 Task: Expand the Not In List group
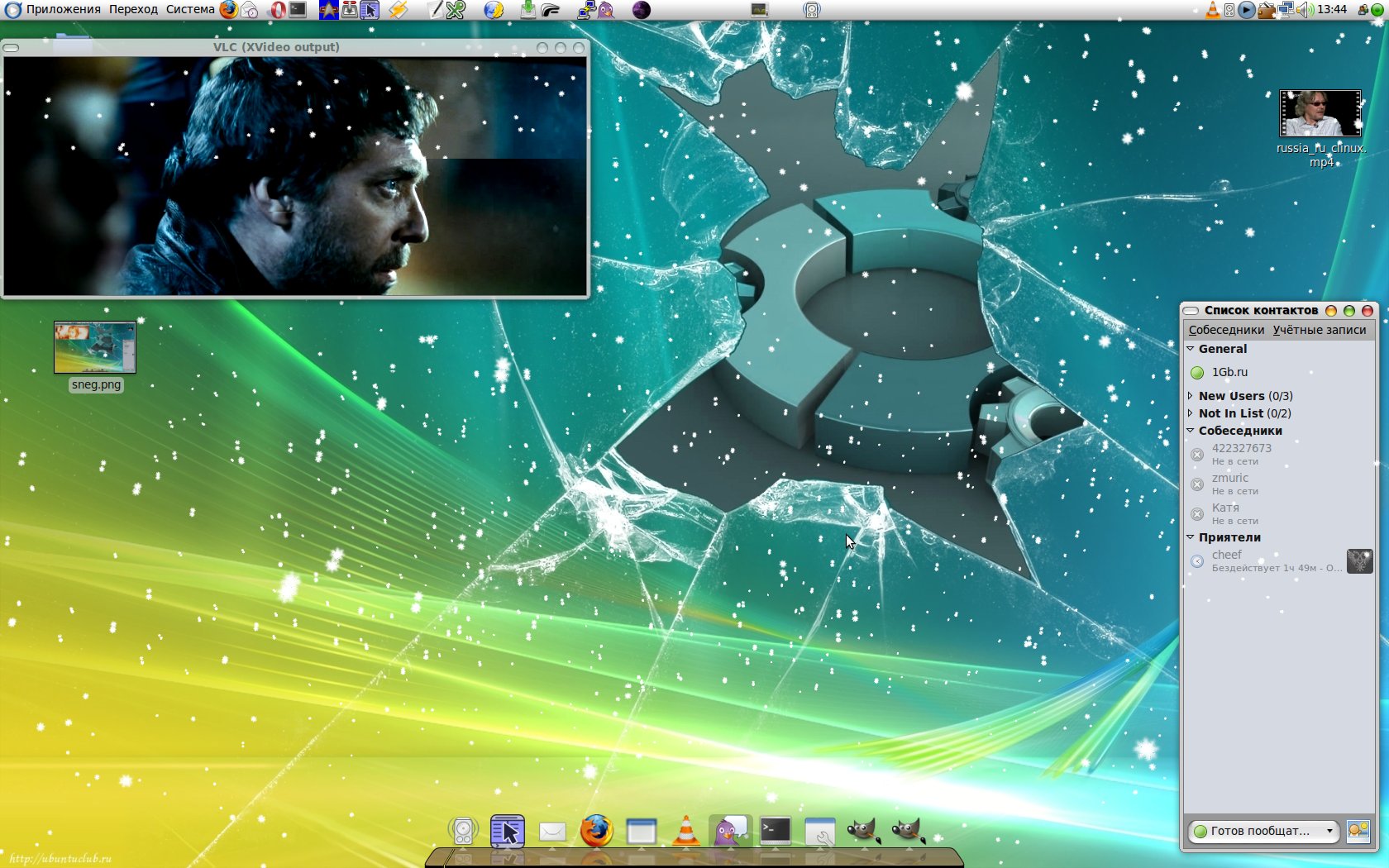coord(1191,413)
